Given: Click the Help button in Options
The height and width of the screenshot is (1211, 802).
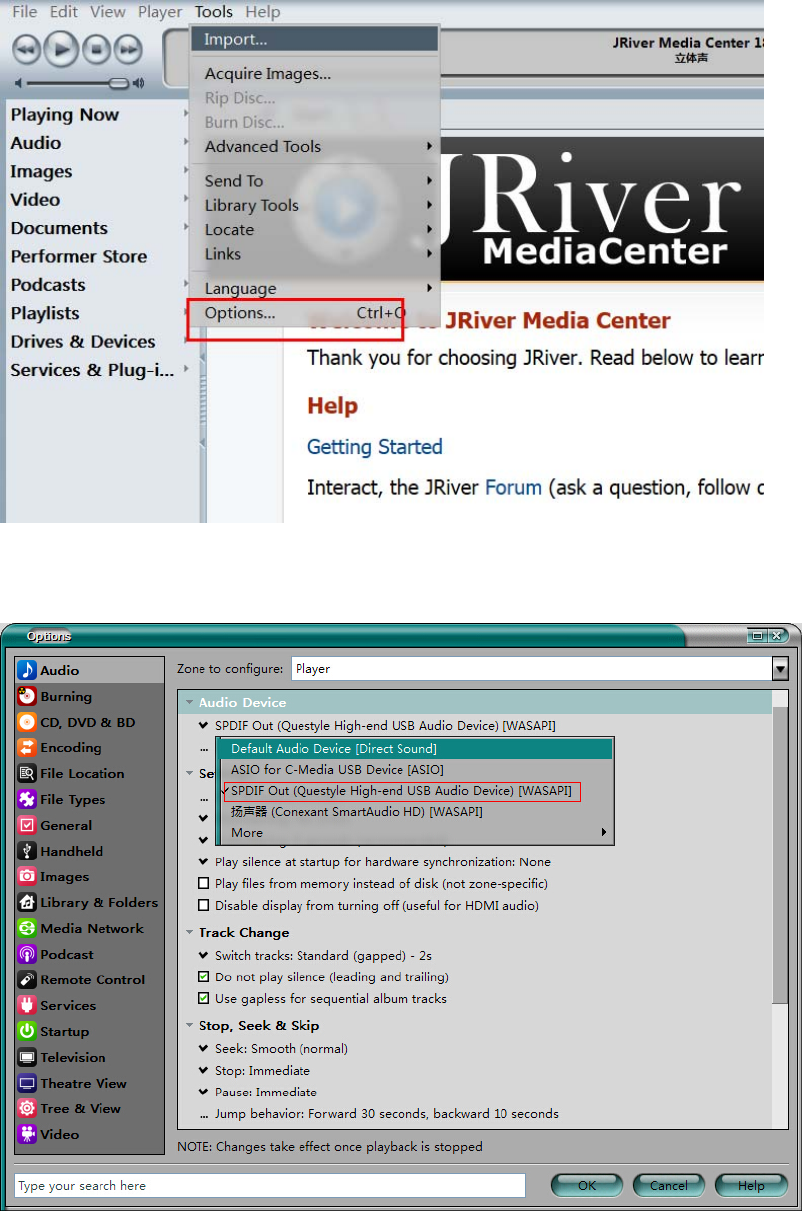Looking at the screenshot, I should (x=751, y=1185).
